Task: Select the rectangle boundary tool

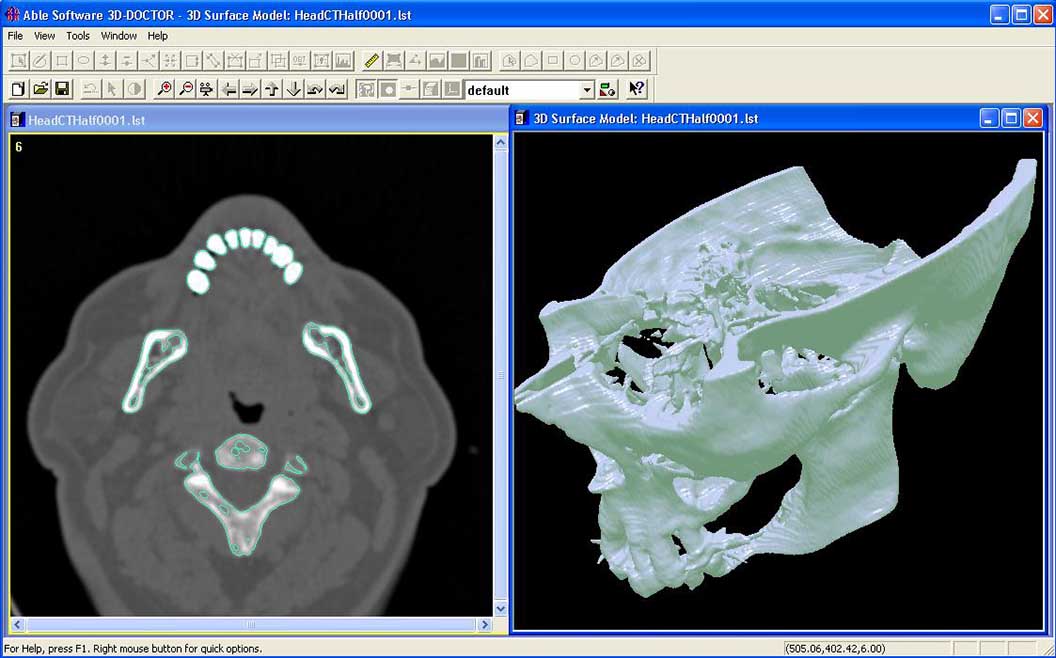Action: [x=62, y=60]
